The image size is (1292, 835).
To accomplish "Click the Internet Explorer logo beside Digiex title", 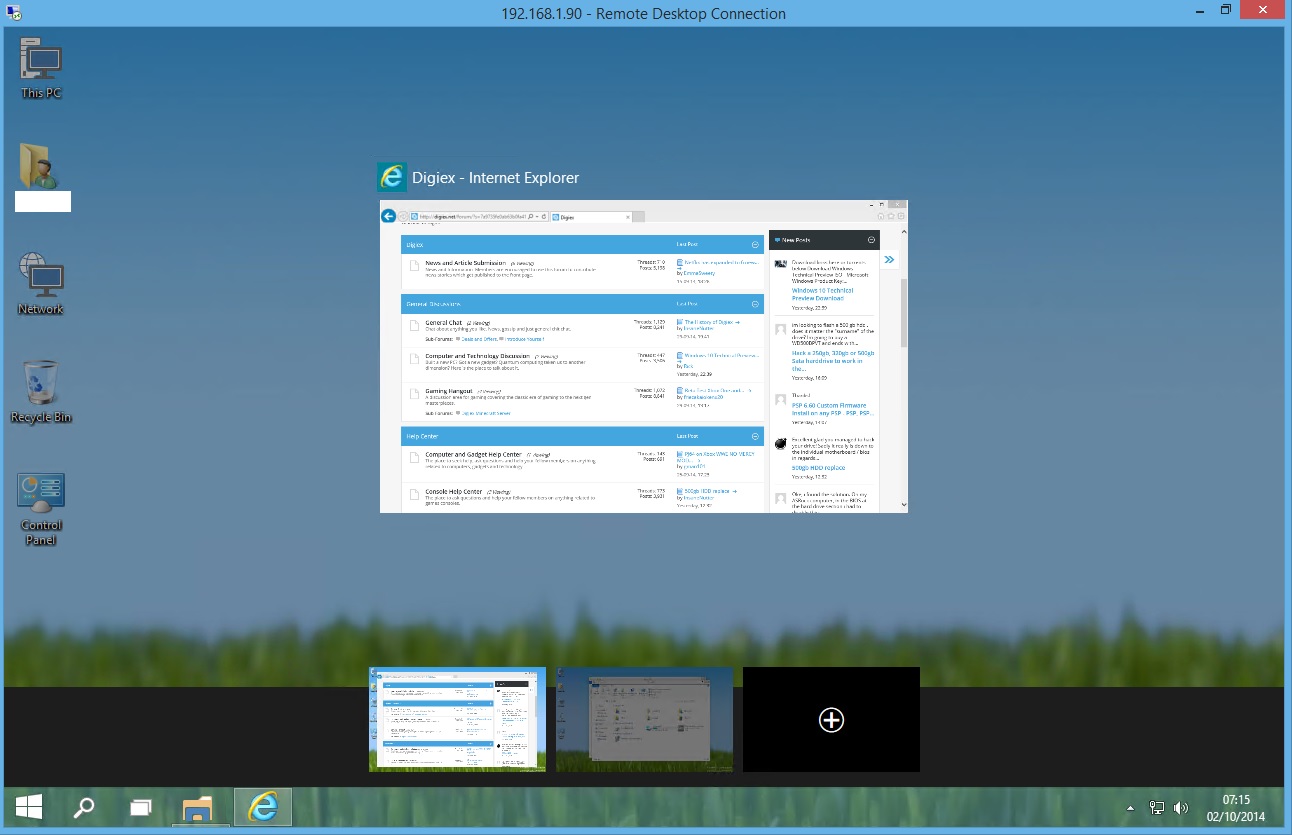I will [391, 177].
